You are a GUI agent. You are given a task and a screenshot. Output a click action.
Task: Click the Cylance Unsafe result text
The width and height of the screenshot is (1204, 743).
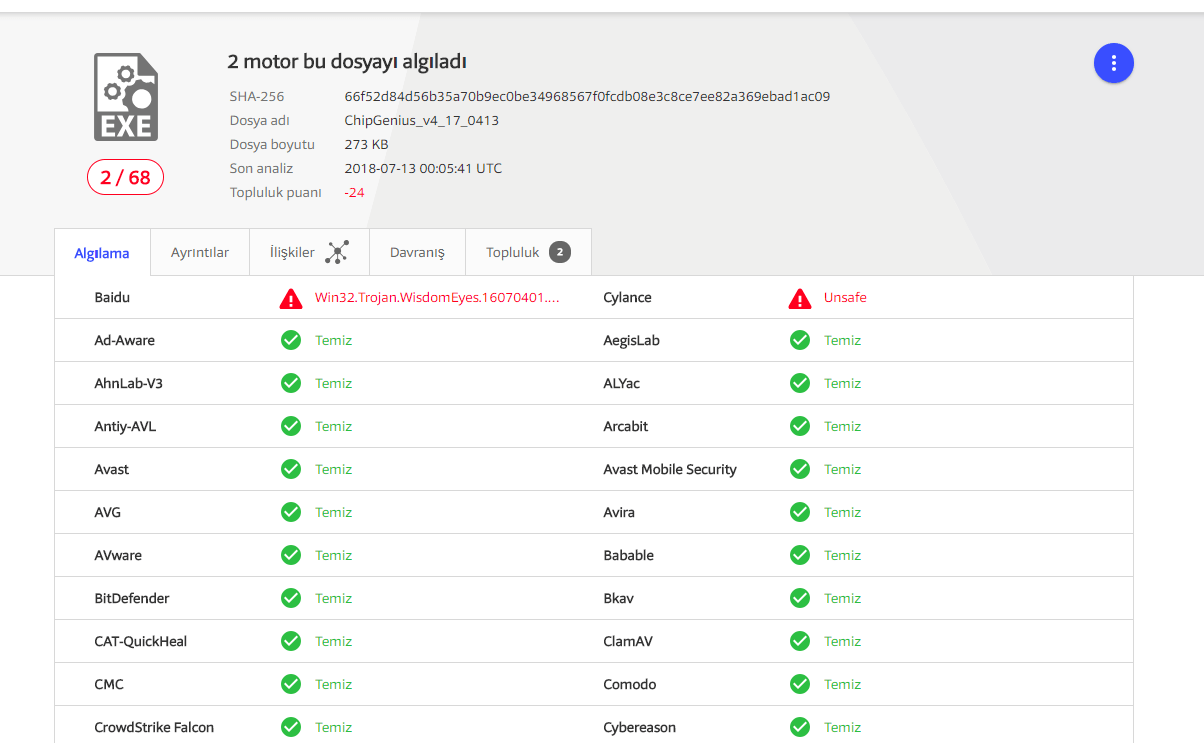[x=845, y=298]
